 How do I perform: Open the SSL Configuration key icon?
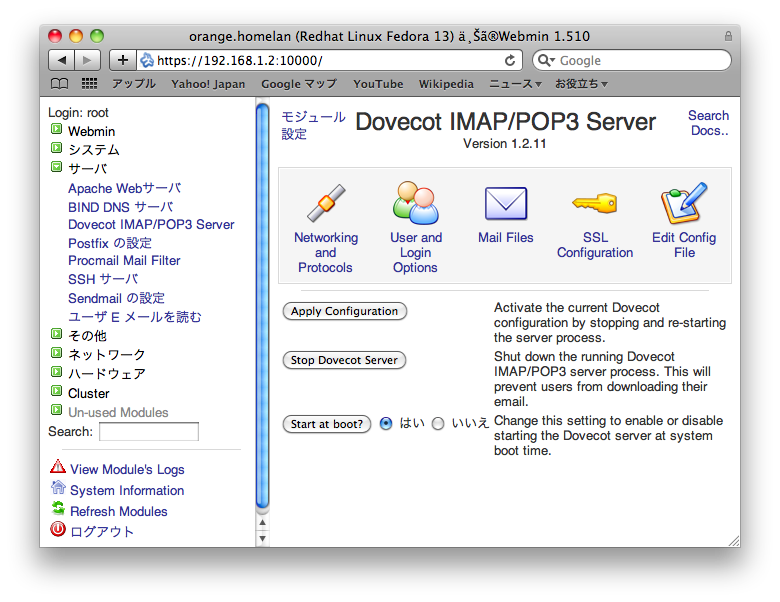[594, 204]
